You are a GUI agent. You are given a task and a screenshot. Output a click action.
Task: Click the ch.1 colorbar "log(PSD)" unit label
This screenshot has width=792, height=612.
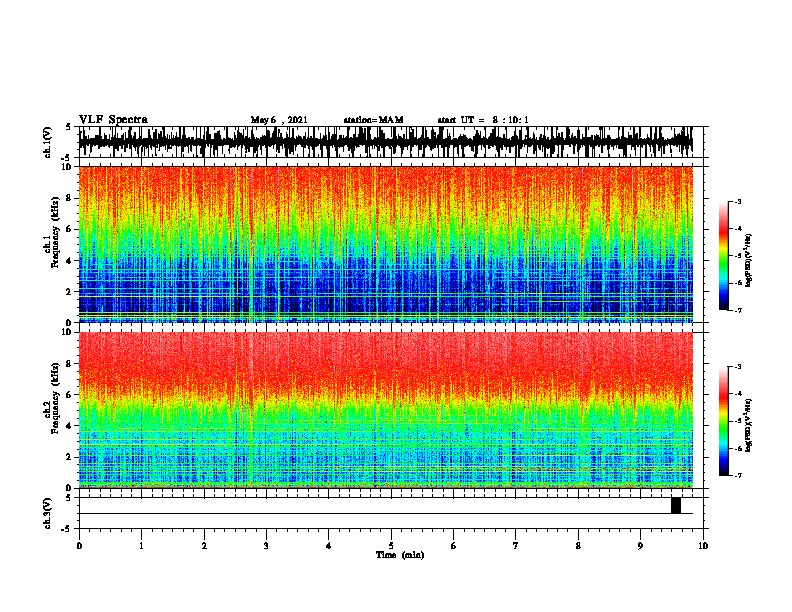point(749,260)
